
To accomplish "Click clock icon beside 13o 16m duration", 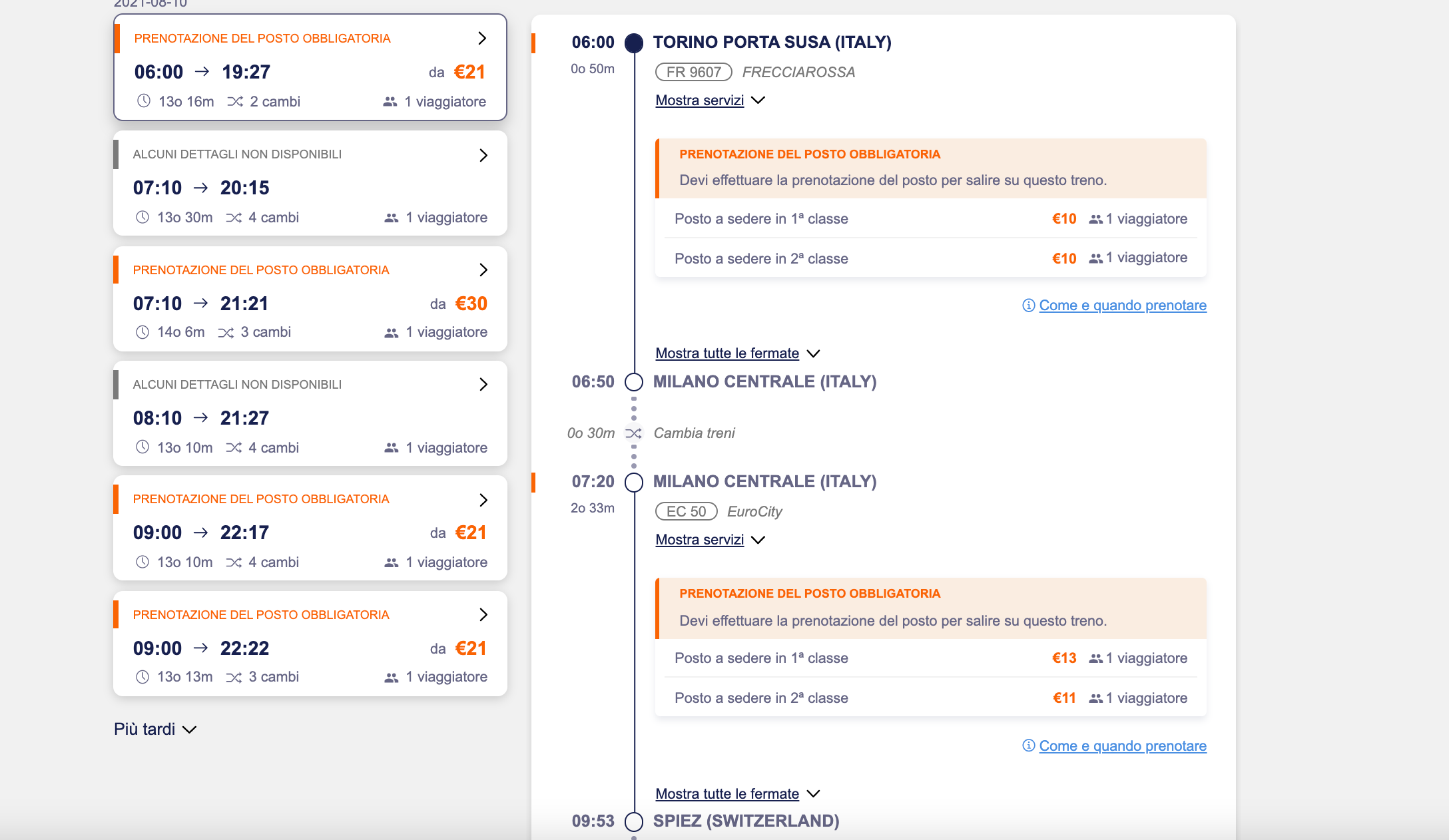I will [x=144, y=101].
